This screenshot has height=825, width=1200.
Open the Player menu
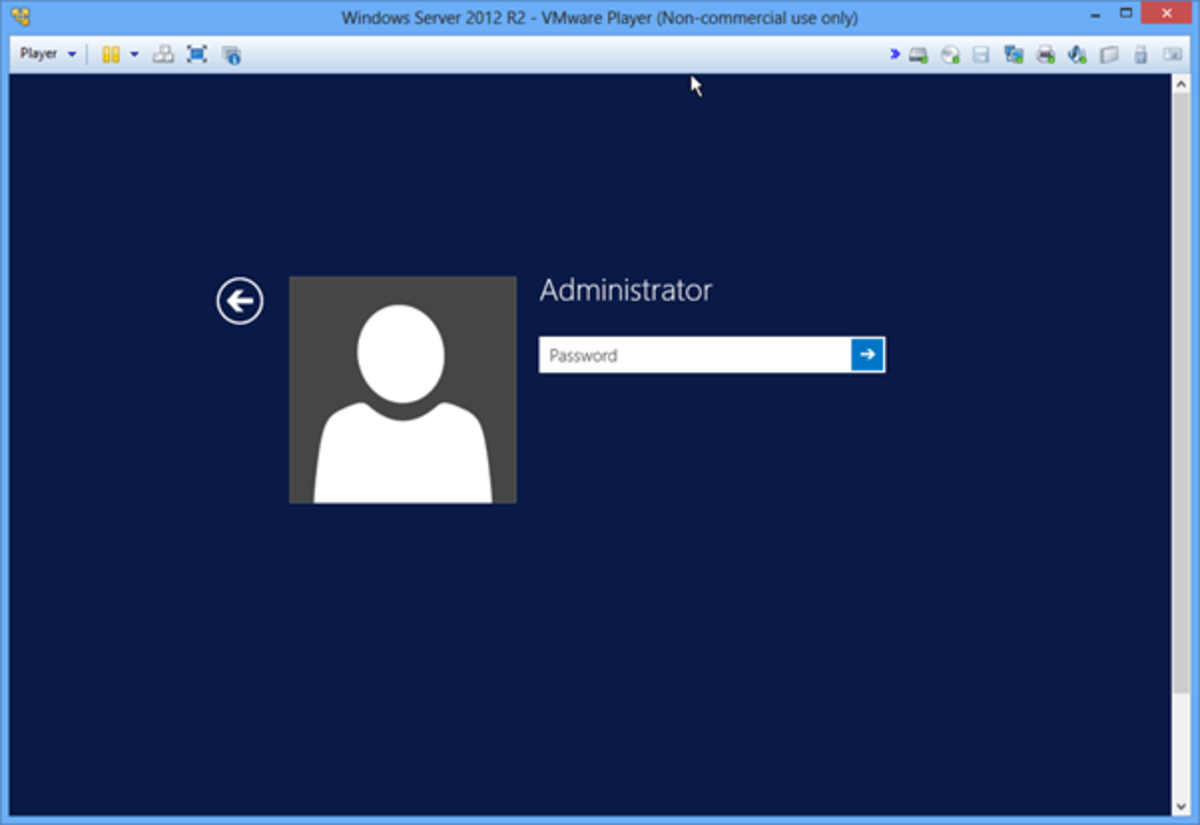(x=40, y=54)
